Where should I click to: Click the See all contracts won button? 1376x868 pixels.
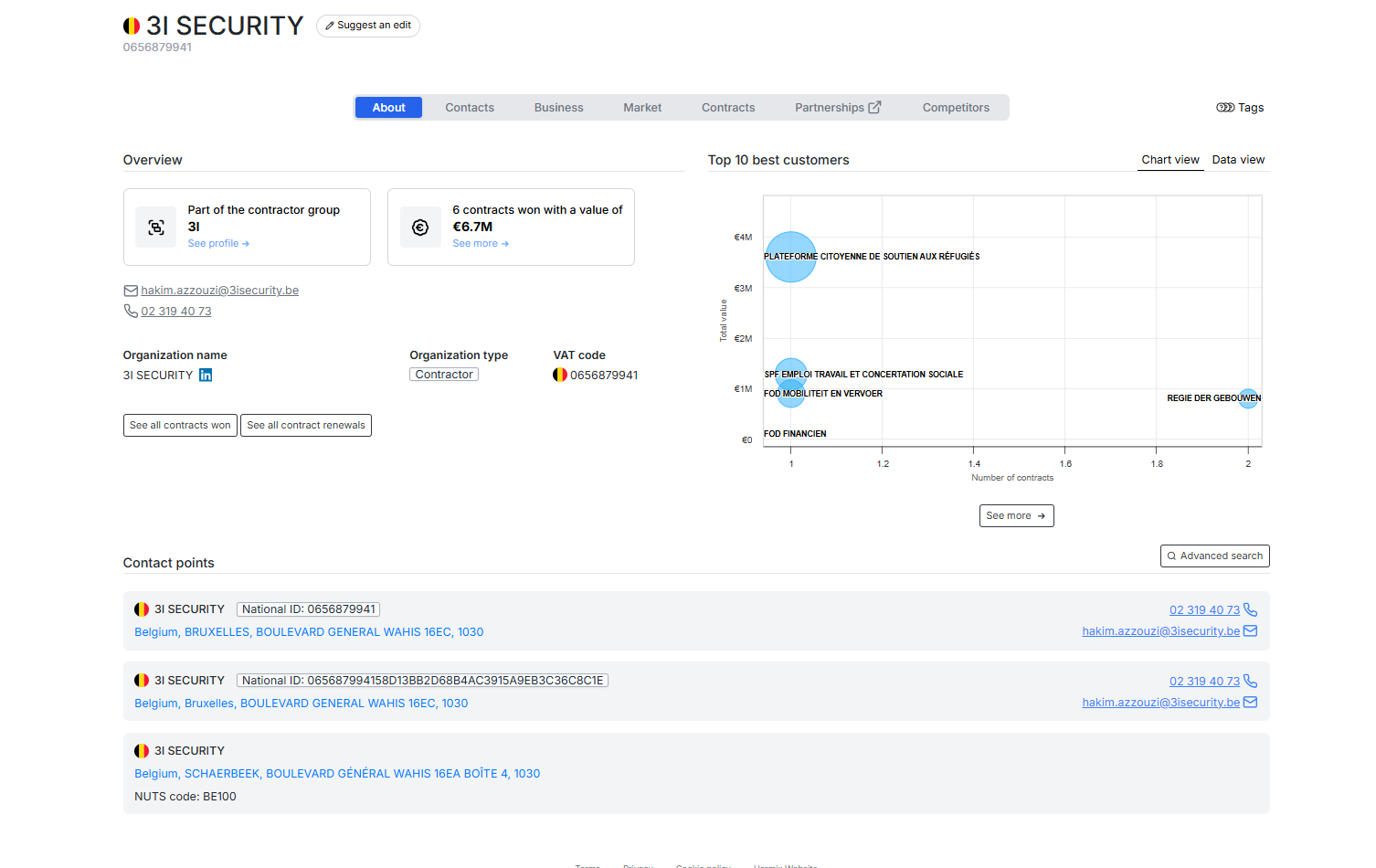(180, 426)
